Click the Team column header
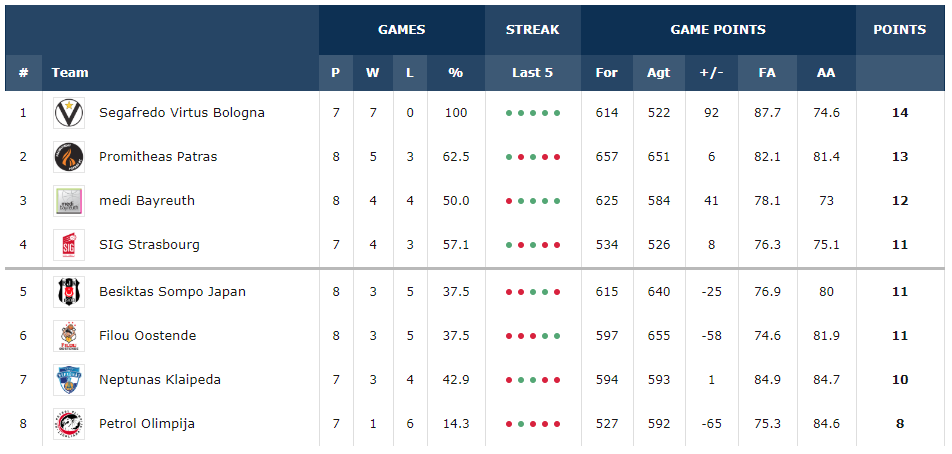The width and height of the screenshot is (952, 454). (x=70, y=73)
